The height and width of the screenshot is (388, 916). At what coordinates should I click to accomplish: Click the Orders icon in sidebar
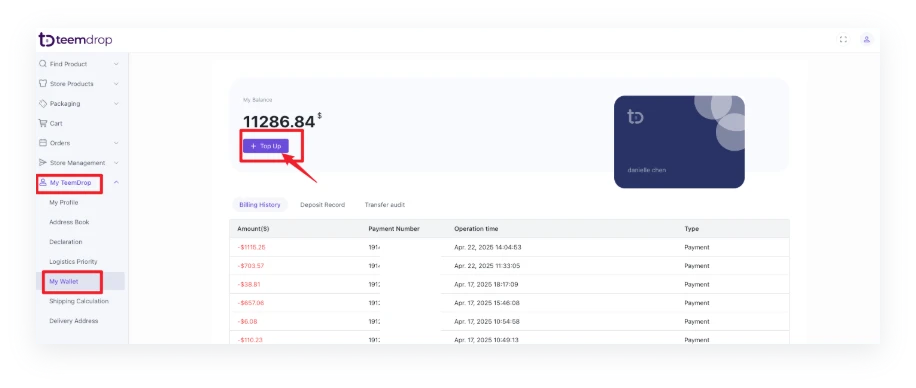(x=42, y=143)
